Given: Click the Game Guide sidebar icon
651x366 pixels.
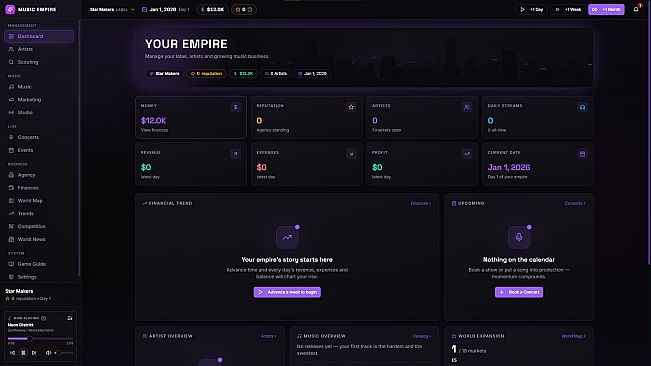Looking at the screenshot, I should pos(11,264).
